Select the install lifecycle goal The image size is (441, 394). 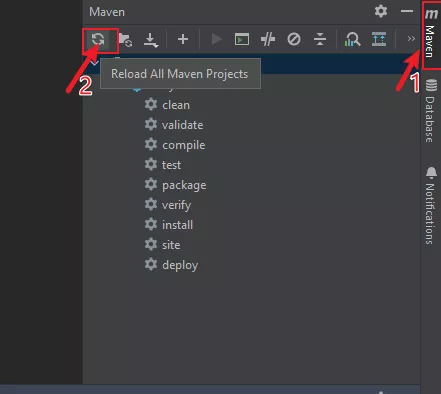point(169,225)
